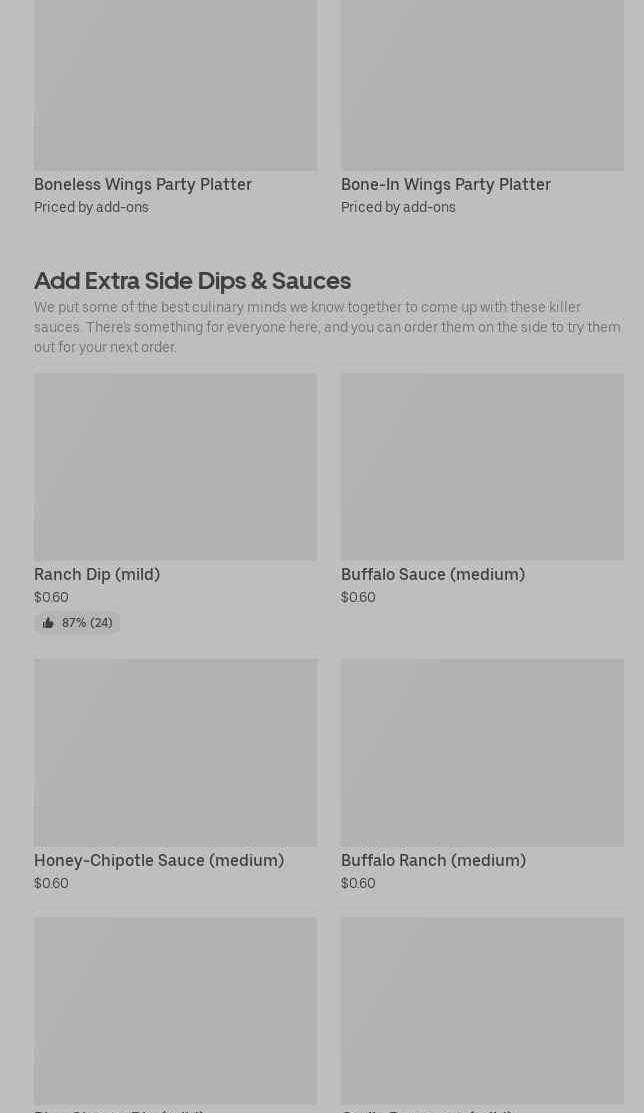Image resolution: width=644 pixels, height=1113 pixels.
Task: Click "Priced by add-ons" under Bone-In Wings platter
Action: [398, 208]
